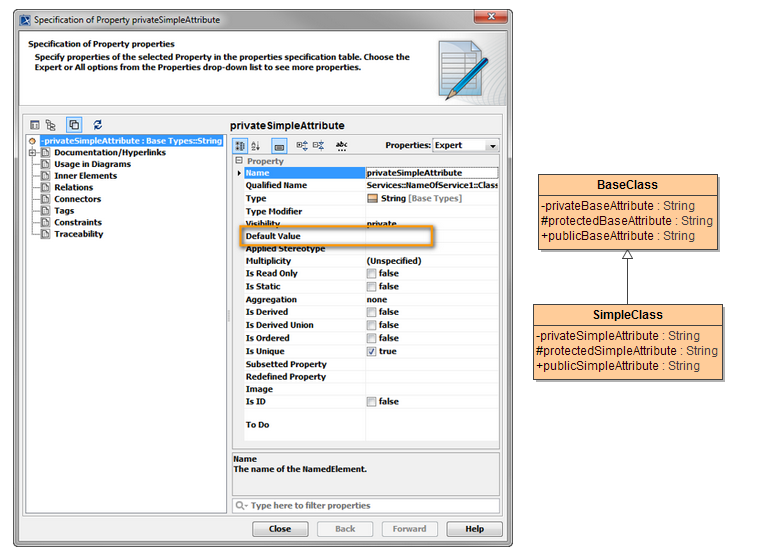Select BaseClass header in diagram
This screenshot has width=779, height=558.
pyautogui.click(x=627, y=185)
